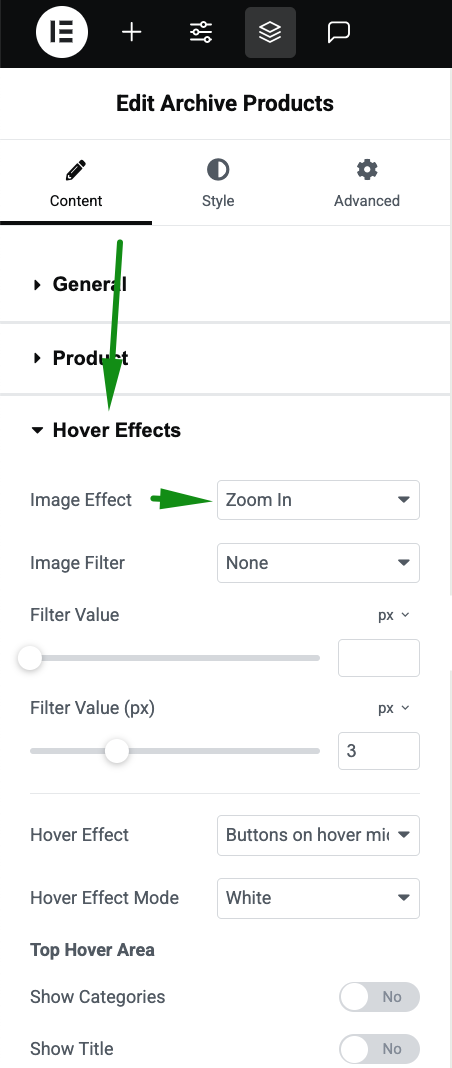The height and width of the screenshot is (1068, 452).
Task: Toggle the Show Categories switch
Action: click(x=379, y=996)
